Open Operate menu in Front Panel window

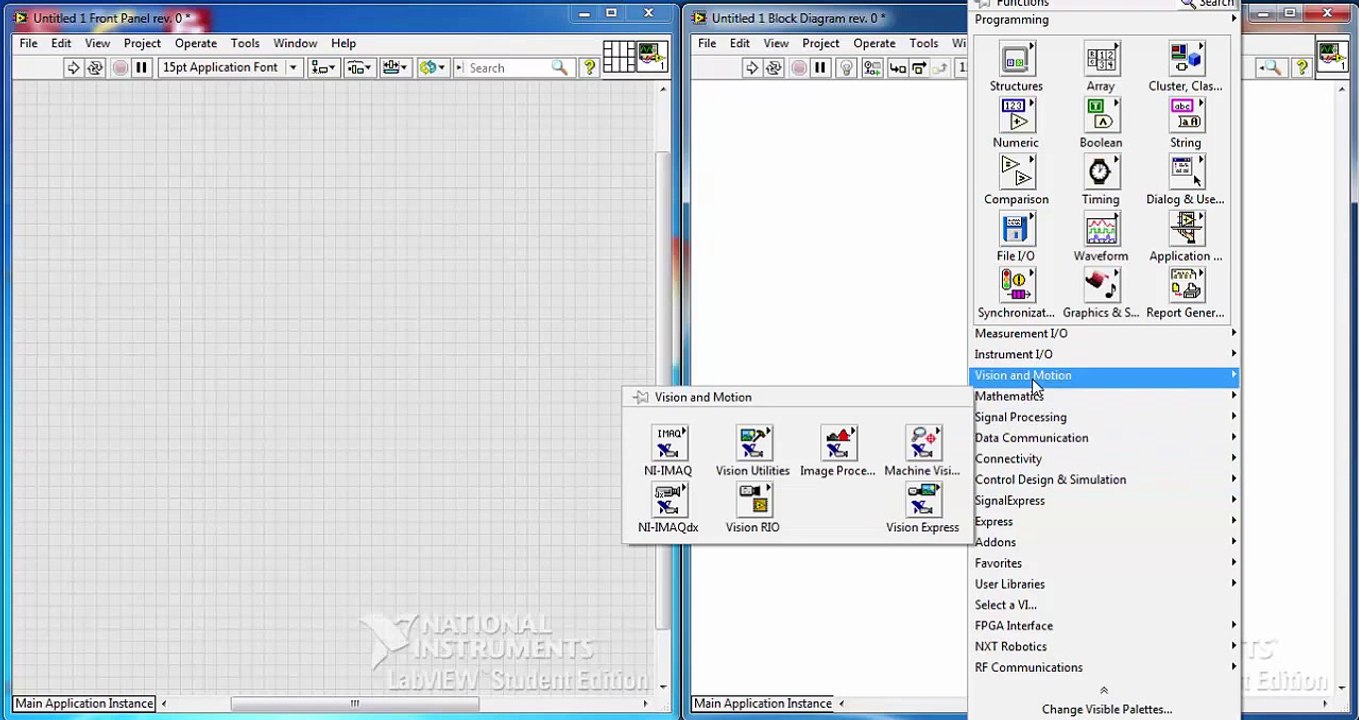[196, 43]
